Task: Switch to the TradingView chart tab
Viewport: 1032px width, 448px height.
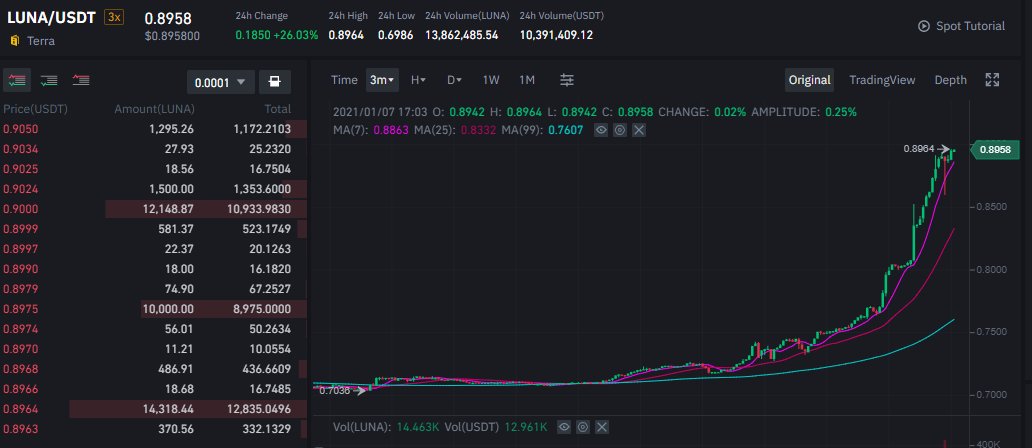Action: (x=882, y=80)
